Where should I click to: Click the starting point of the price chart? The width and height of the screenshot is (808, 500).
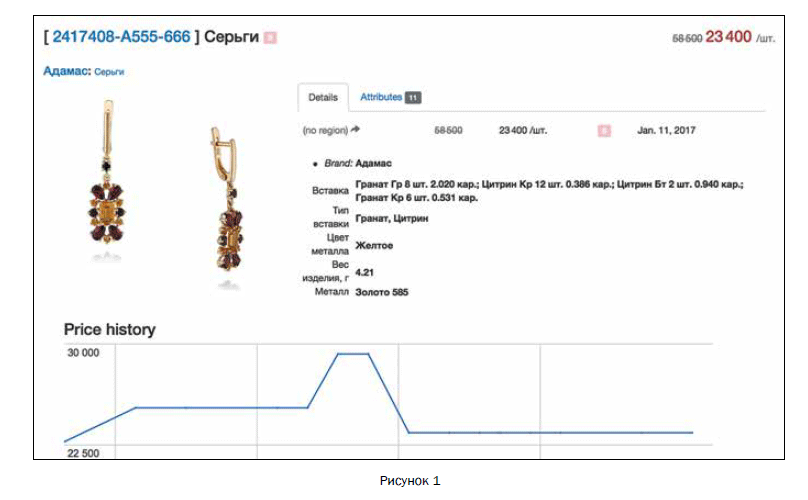pyautogui.click(x=66, y=441)
